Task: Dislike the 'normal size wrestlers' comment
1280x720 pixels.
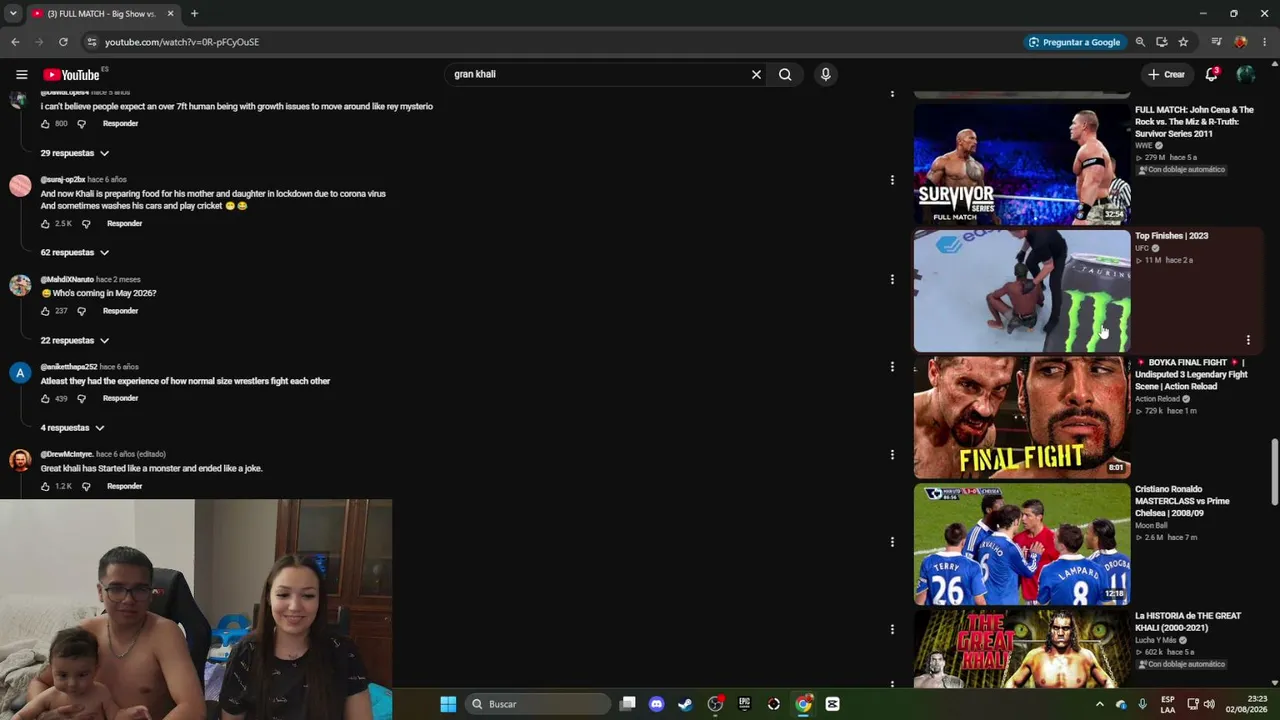Action: pyautogui.click(x=81, y=399)
